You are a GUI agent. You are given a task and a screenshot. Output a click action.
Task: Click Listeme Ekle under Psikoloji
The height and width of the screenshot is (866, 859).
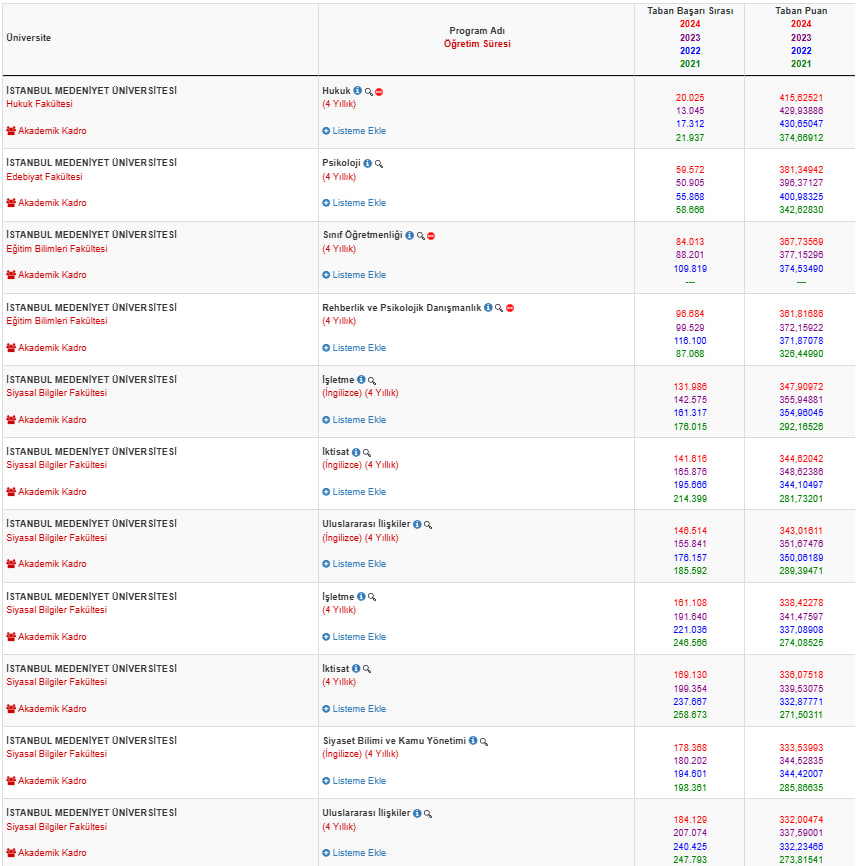point(354,203)
